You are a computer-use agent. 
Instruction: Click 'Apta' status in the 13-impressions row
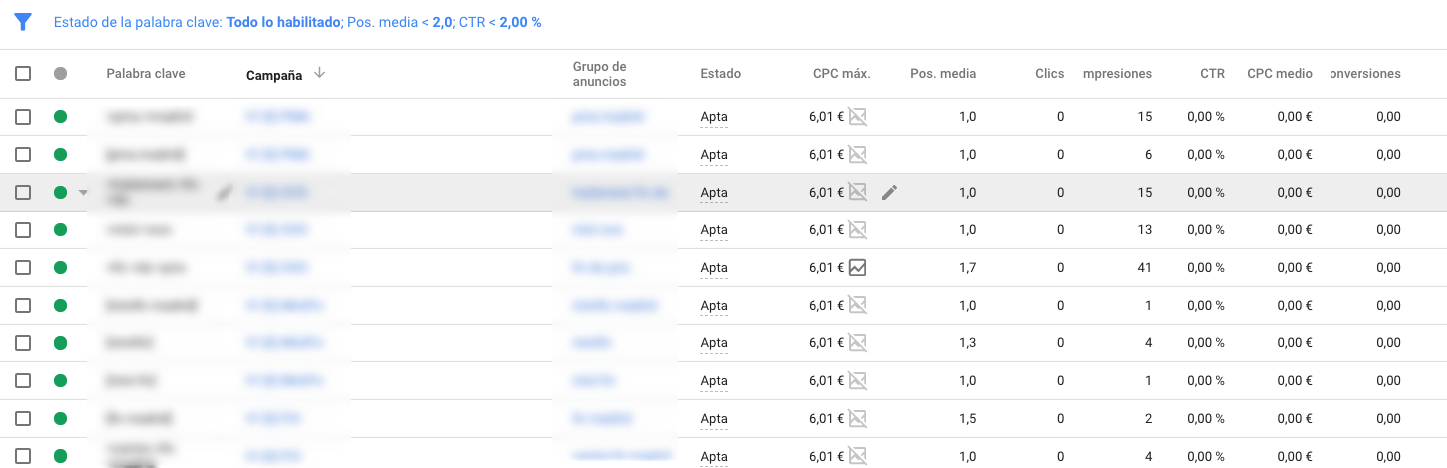point(714,230)
